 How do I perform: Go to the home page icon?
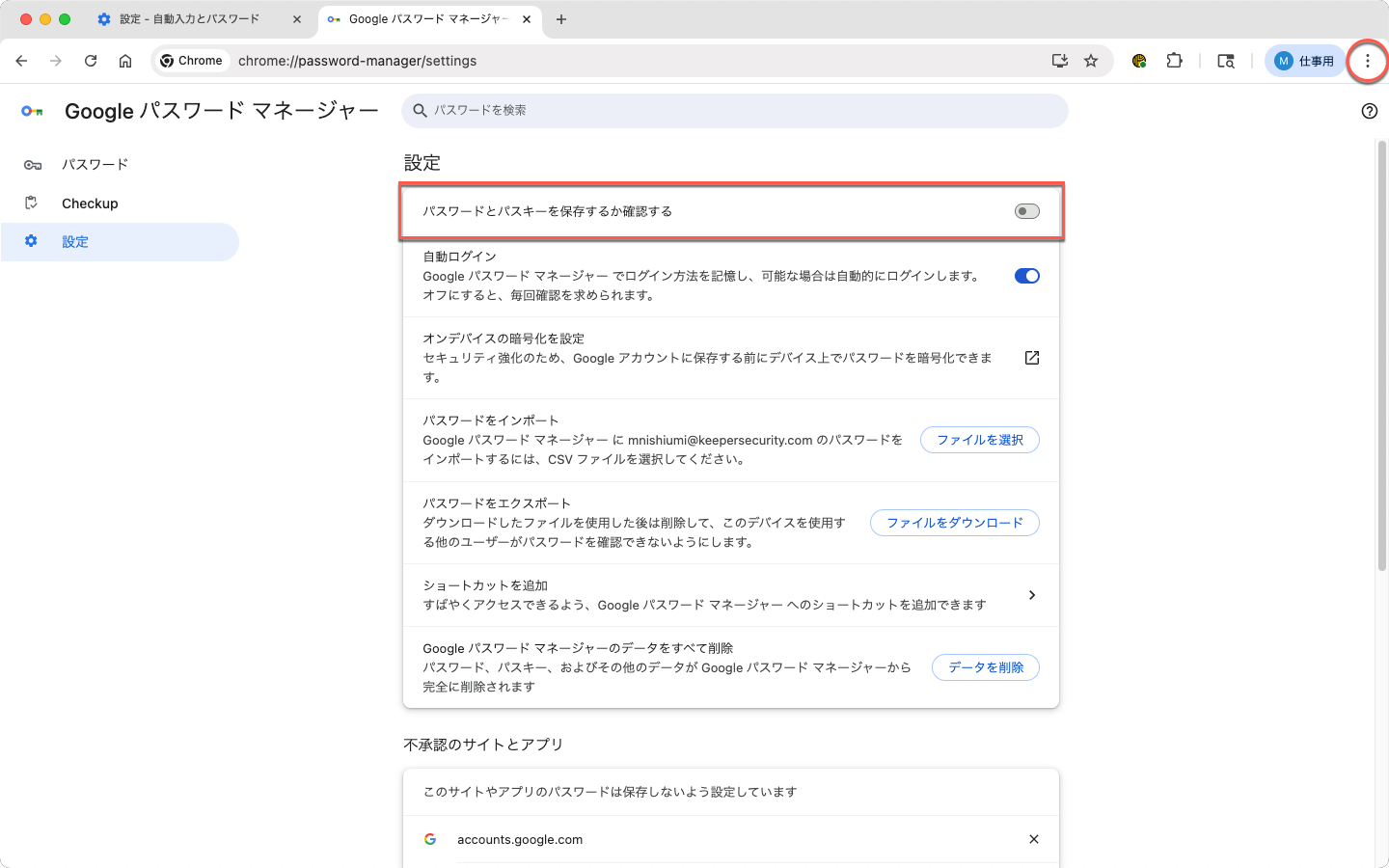click(125, 61)
